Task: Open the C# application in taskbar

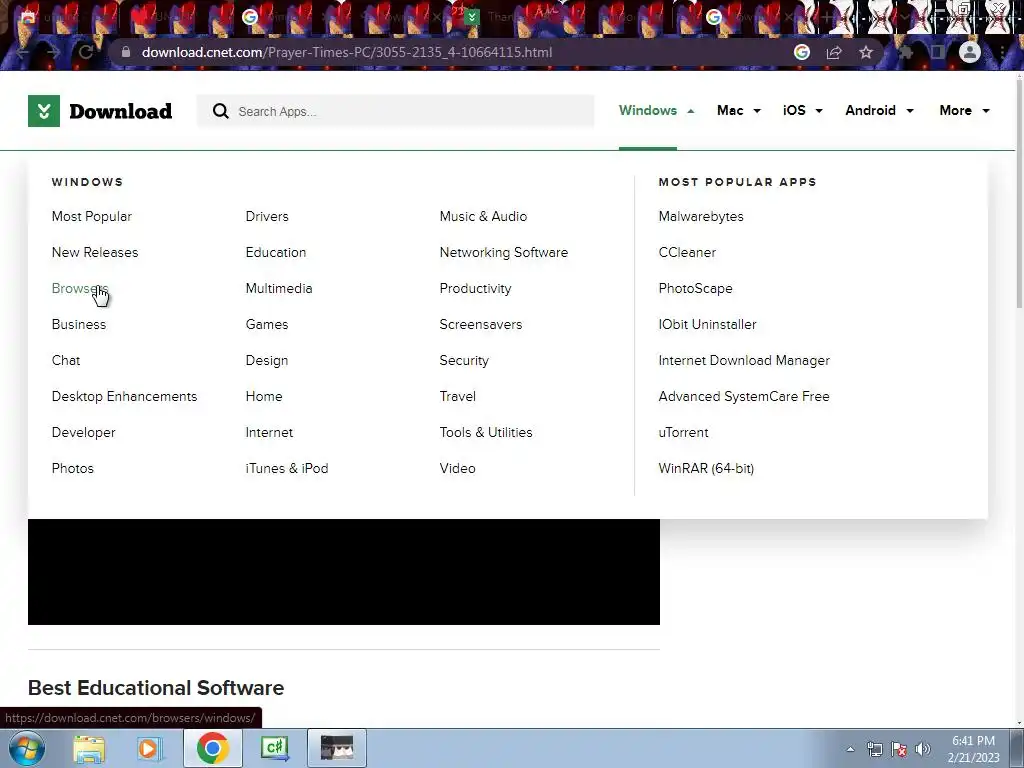Action: [274, 748]
